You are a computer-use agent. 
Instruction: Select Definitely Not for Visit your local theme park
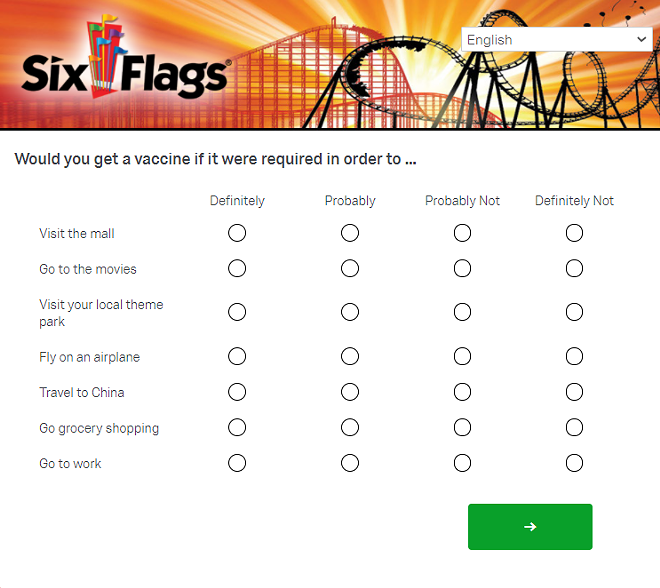pyautogui.click(x=574, y=312)
